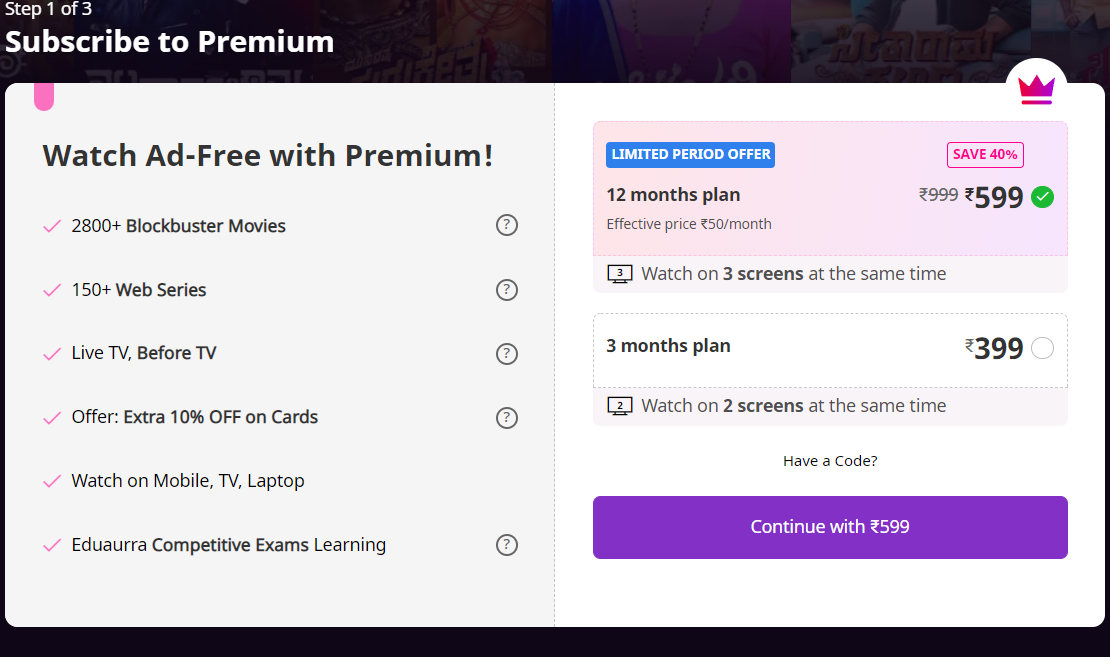Click the LIMITED PERIOD OFFER badge
1110x657 pixels.
point(690,155)
